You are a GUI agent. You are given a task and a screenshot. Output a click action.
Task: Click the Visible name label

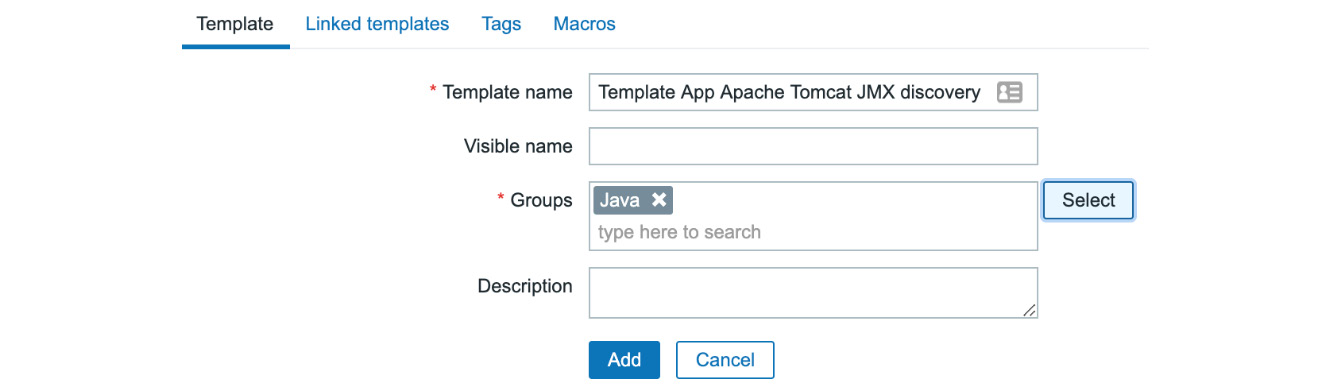(x=518, y=146)
